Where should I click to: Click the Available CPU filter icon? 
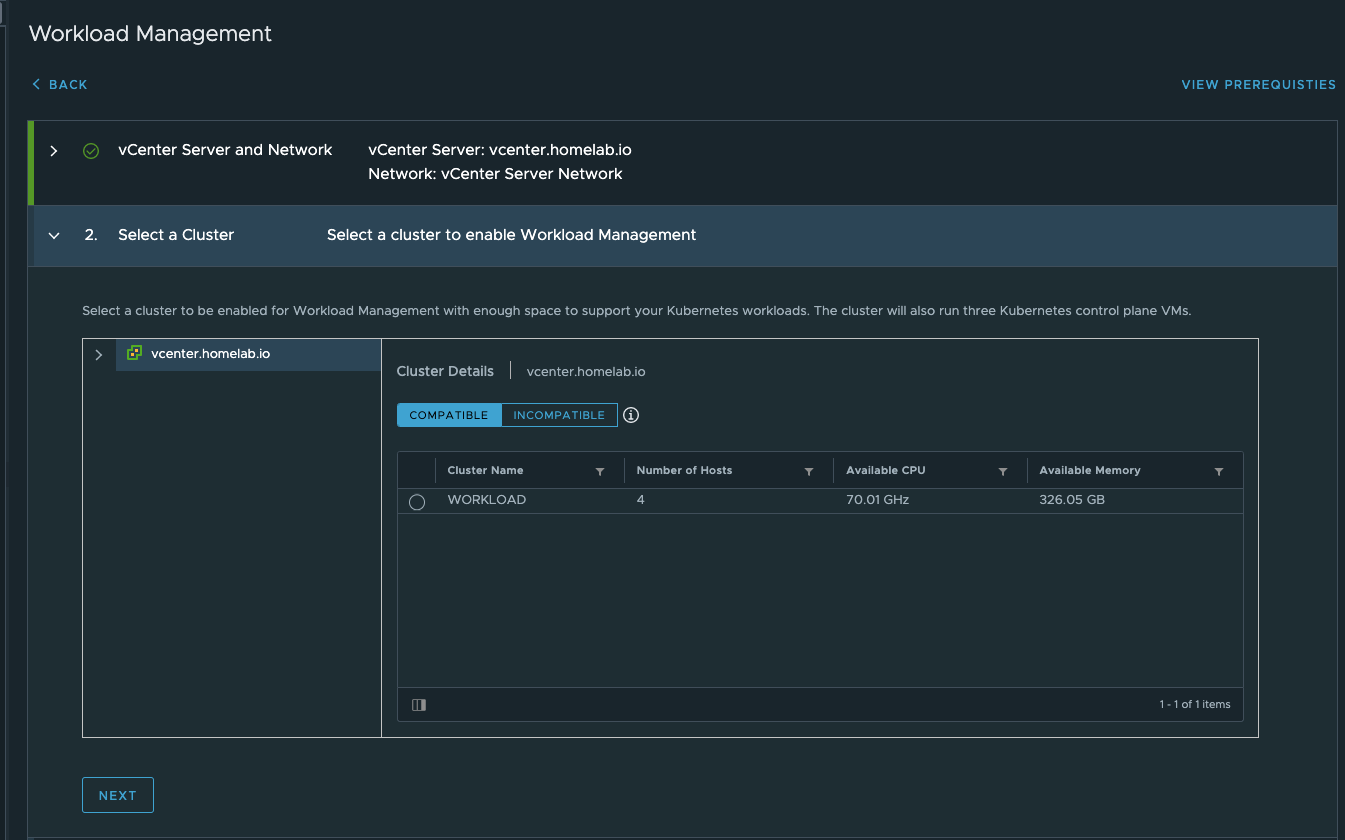[1002, 471]
